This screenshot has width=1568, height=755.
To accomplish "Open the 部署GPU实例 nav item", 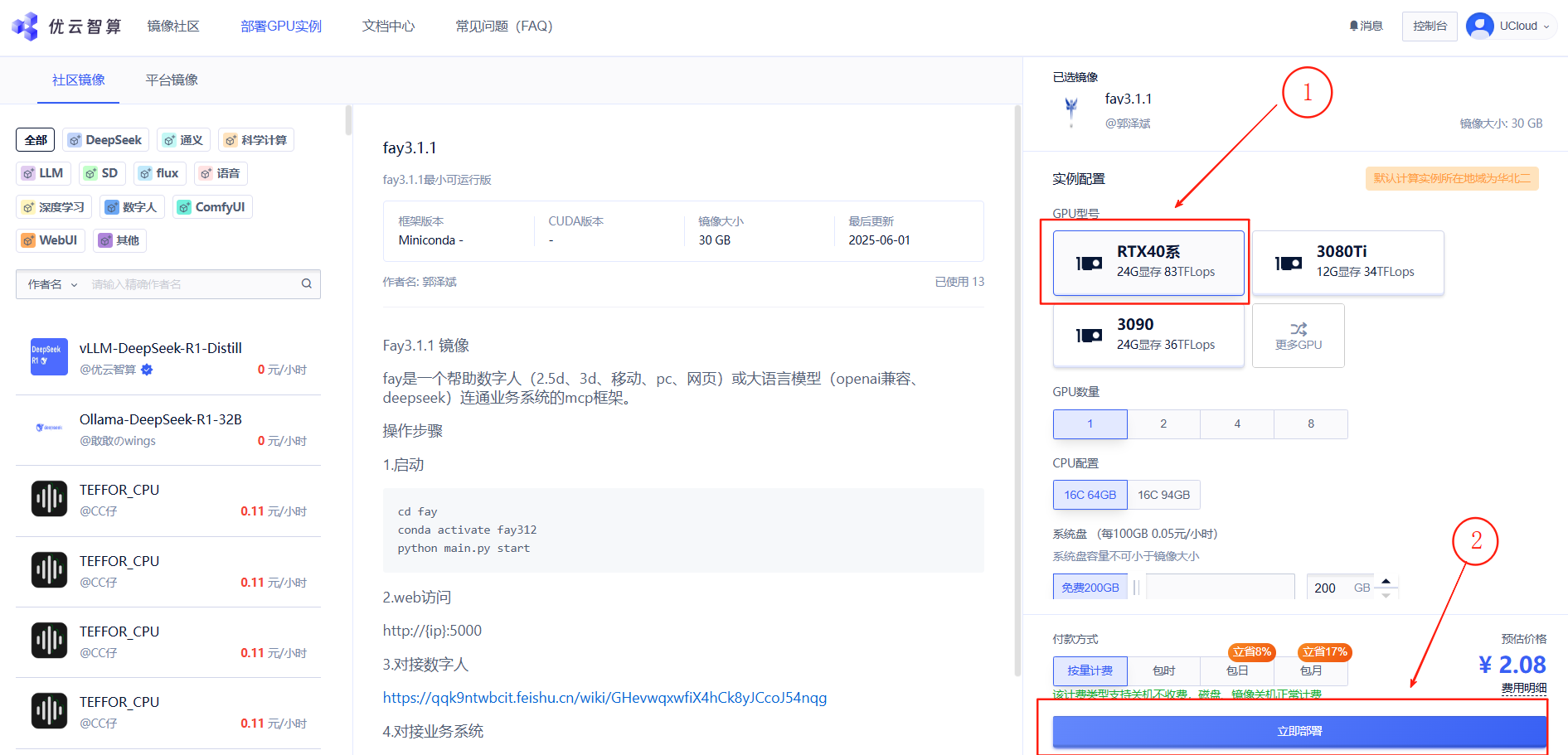I will click(x=281, y=27).
